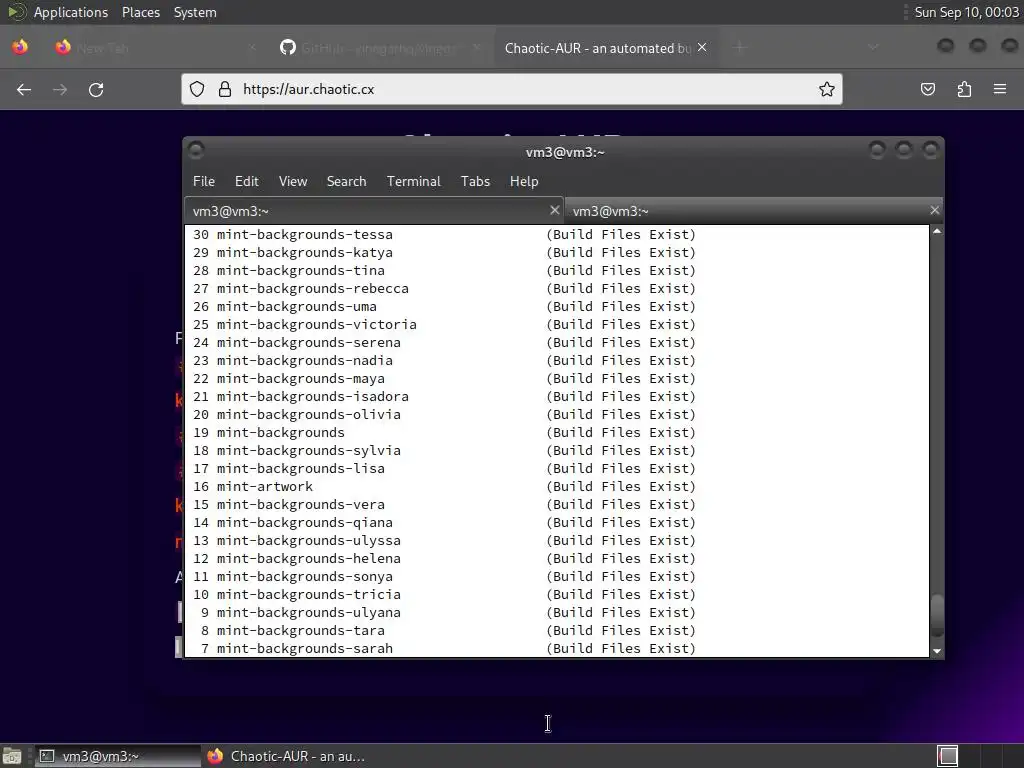This screenshot has width=1024, height=768.
Task: Click row 12 mint-backgrounds-helena
Action: coord(444,558)
